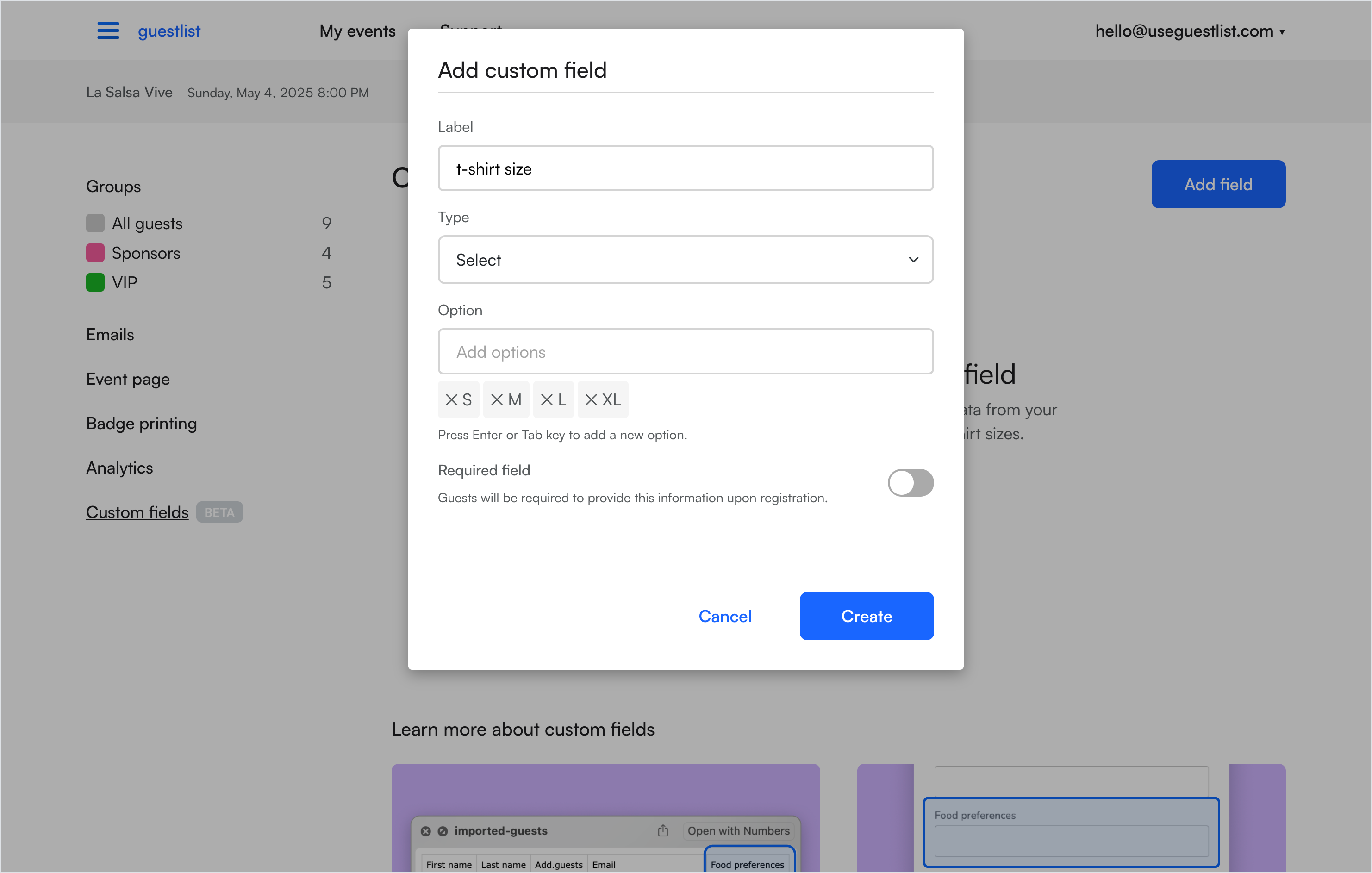Expand the hello@useguestlist.com account menu
This screenshot has width=1372, height=873.
point(1189,31)
